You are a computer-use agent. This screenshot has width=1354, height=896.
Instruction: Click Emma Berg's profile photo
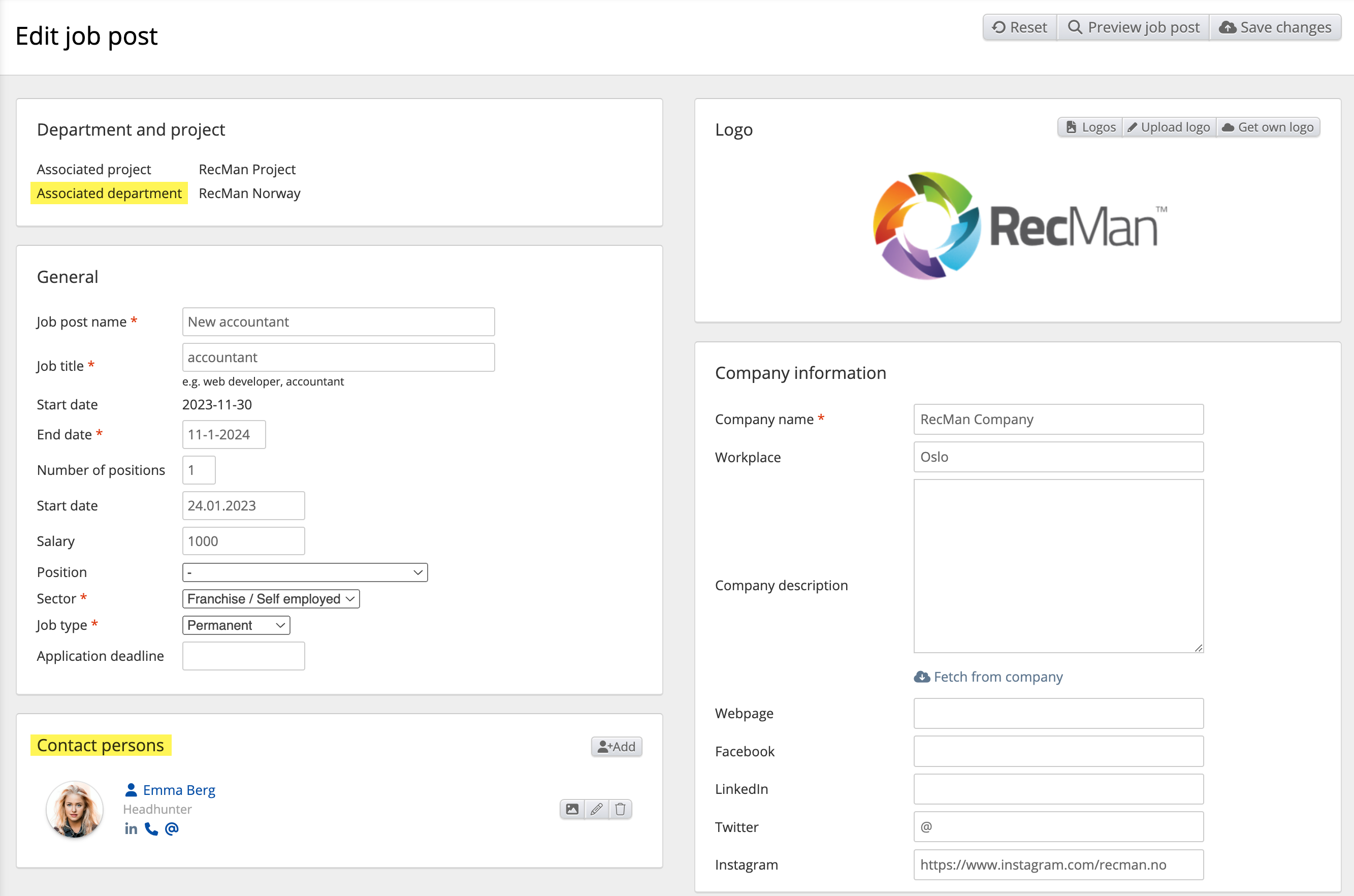[75, 809]
